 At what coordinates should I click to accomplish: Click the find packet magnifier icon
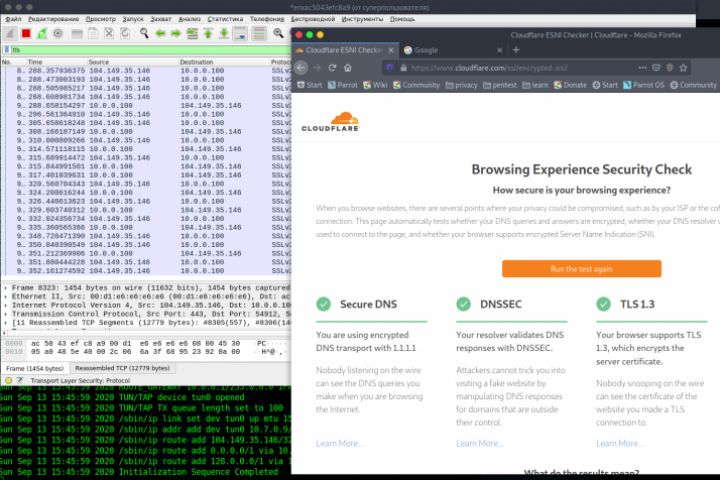coord(144,34)
